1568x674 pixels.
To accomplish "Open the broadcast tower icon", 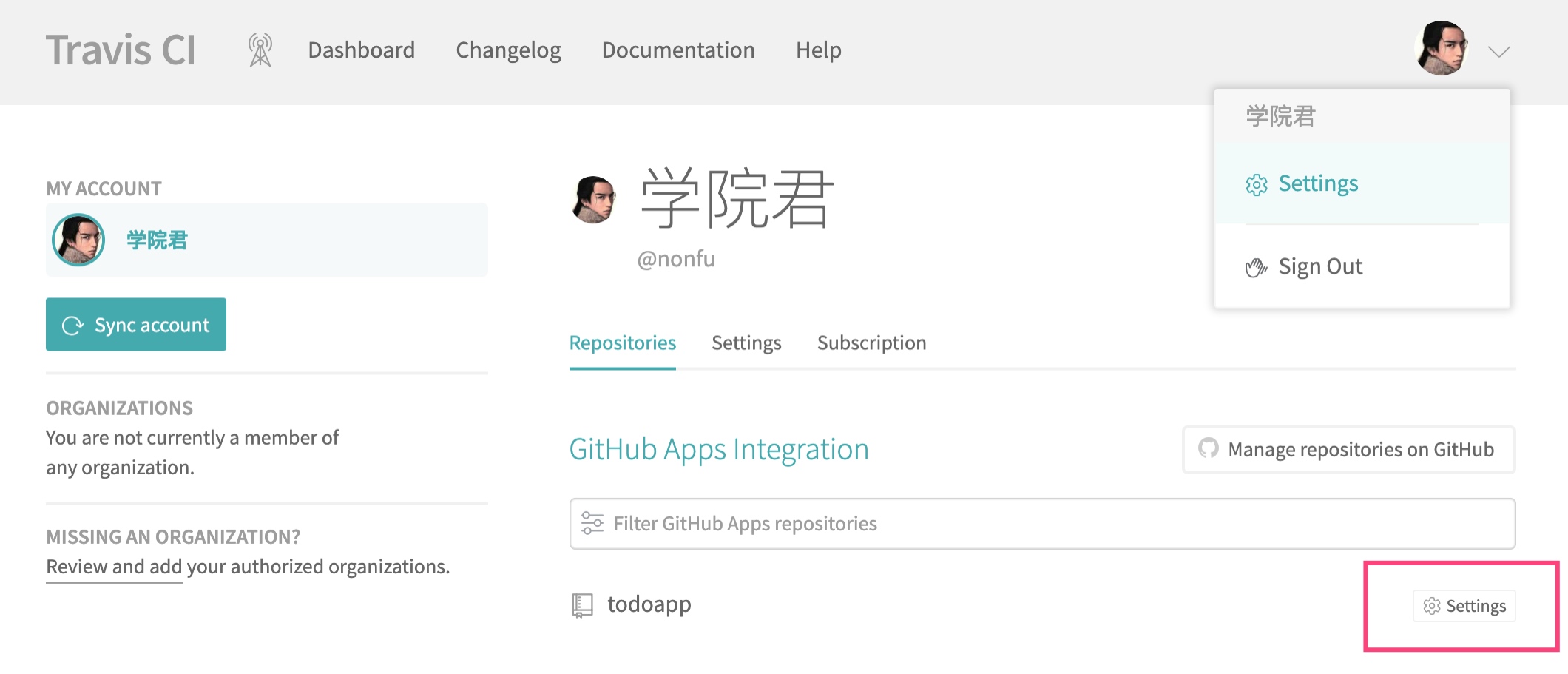I will point(260,50).
